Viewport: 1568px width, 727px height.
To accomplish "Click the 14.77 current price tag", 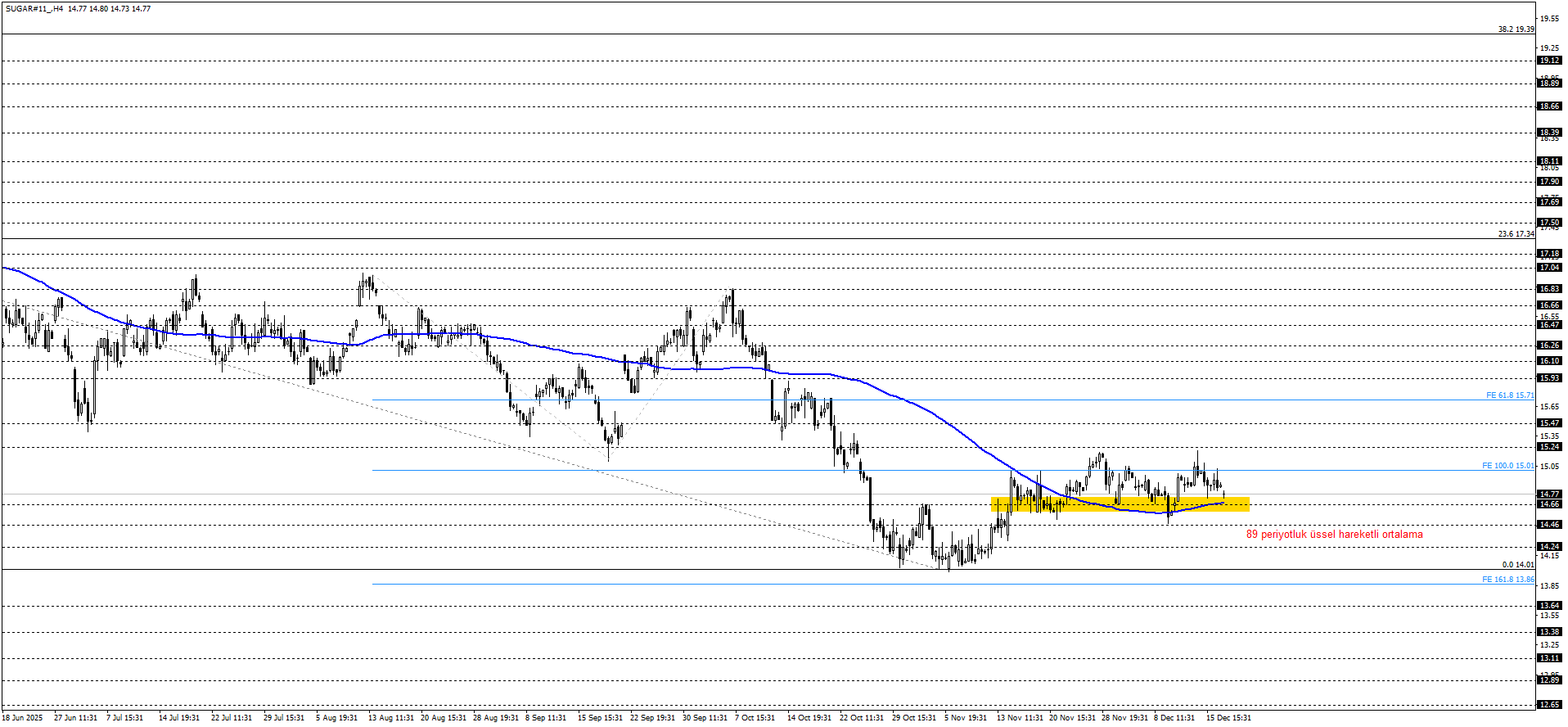I will click(x=1549, y=494).
